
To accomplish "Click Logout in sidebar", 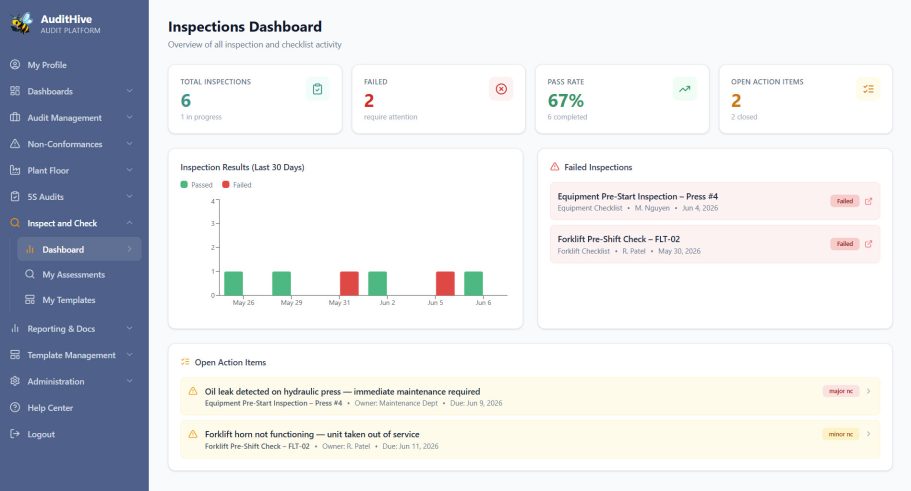I will point(74,434).
